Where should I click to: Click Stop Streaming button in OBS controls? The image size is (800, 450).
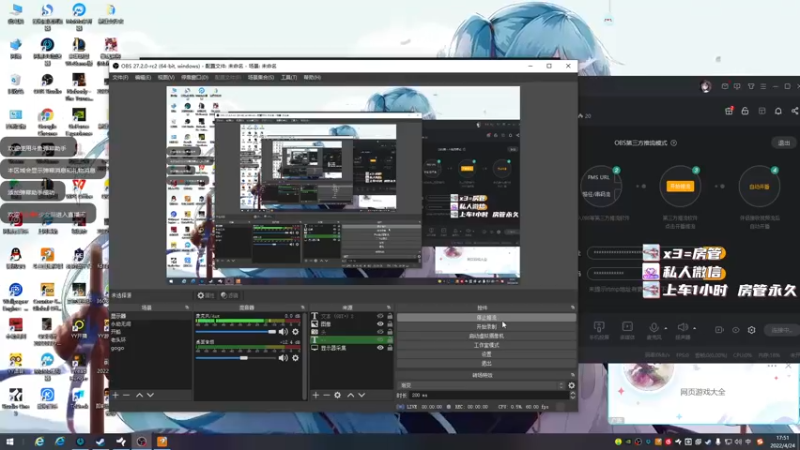pos(486,317)
